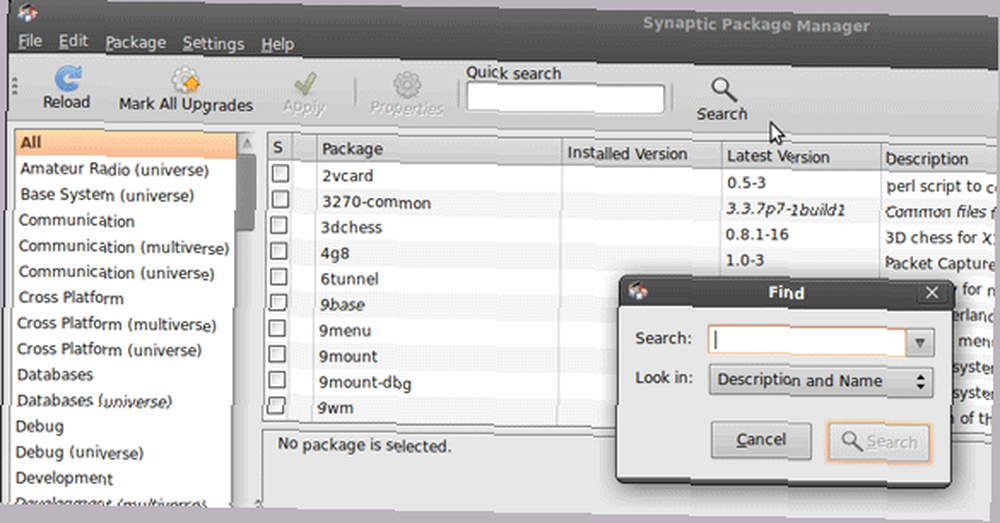Select the plain Development category
Viewport: 1000px width, 523px height.
pyautogui.click(x=64, y=478)
